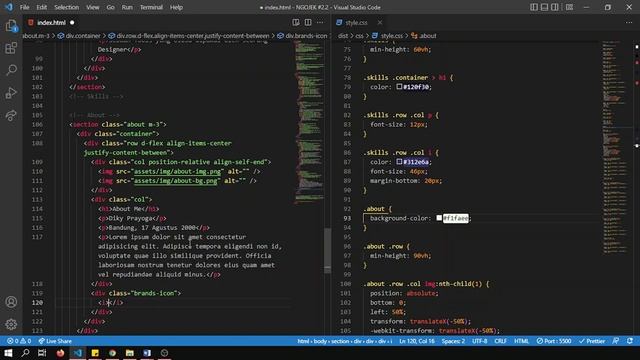Open more actions for style.css editor
Screen dimensions: 640x360
629,22
